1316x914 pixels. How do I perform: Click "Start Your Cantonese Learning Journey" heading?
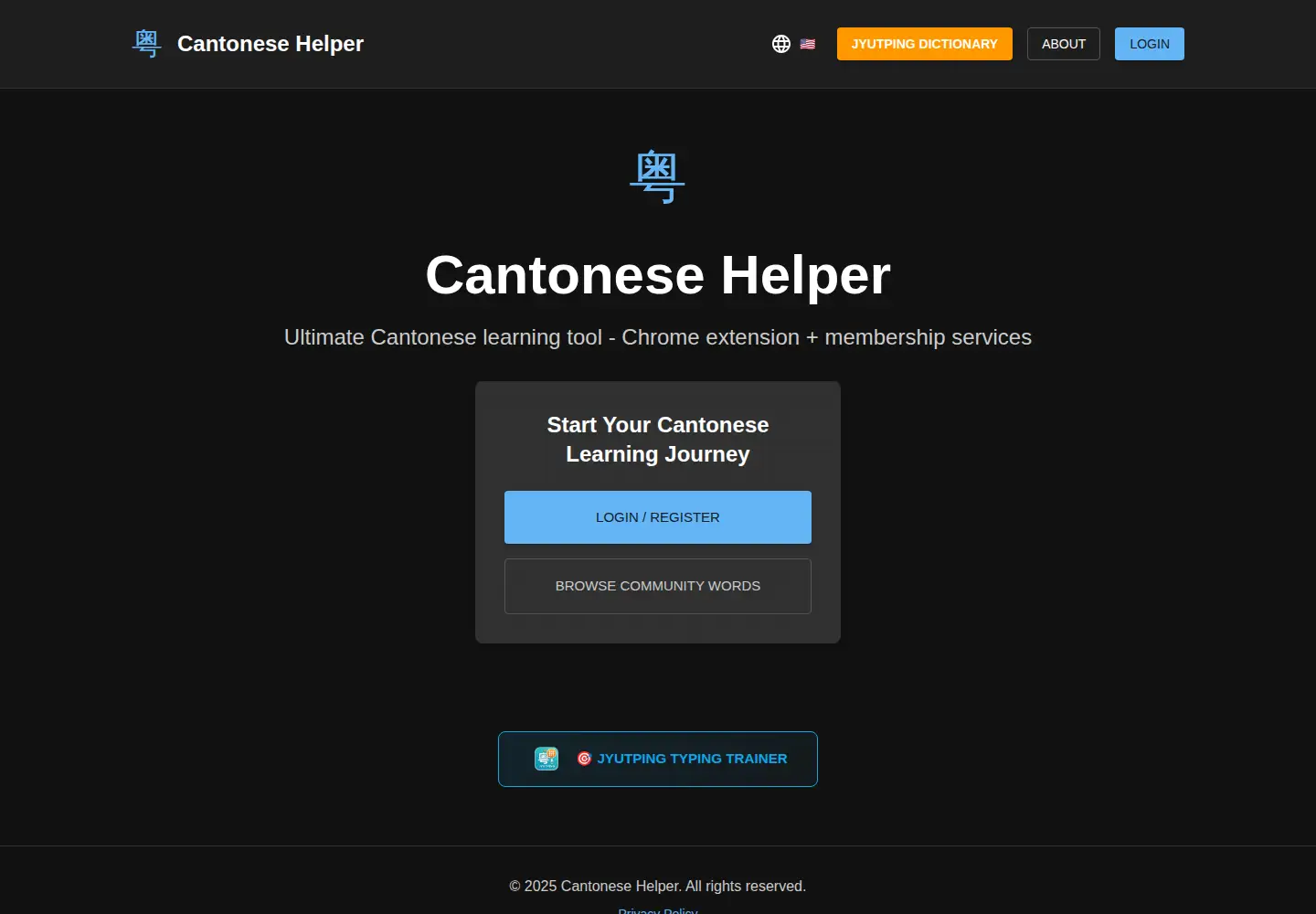point(658,440)
